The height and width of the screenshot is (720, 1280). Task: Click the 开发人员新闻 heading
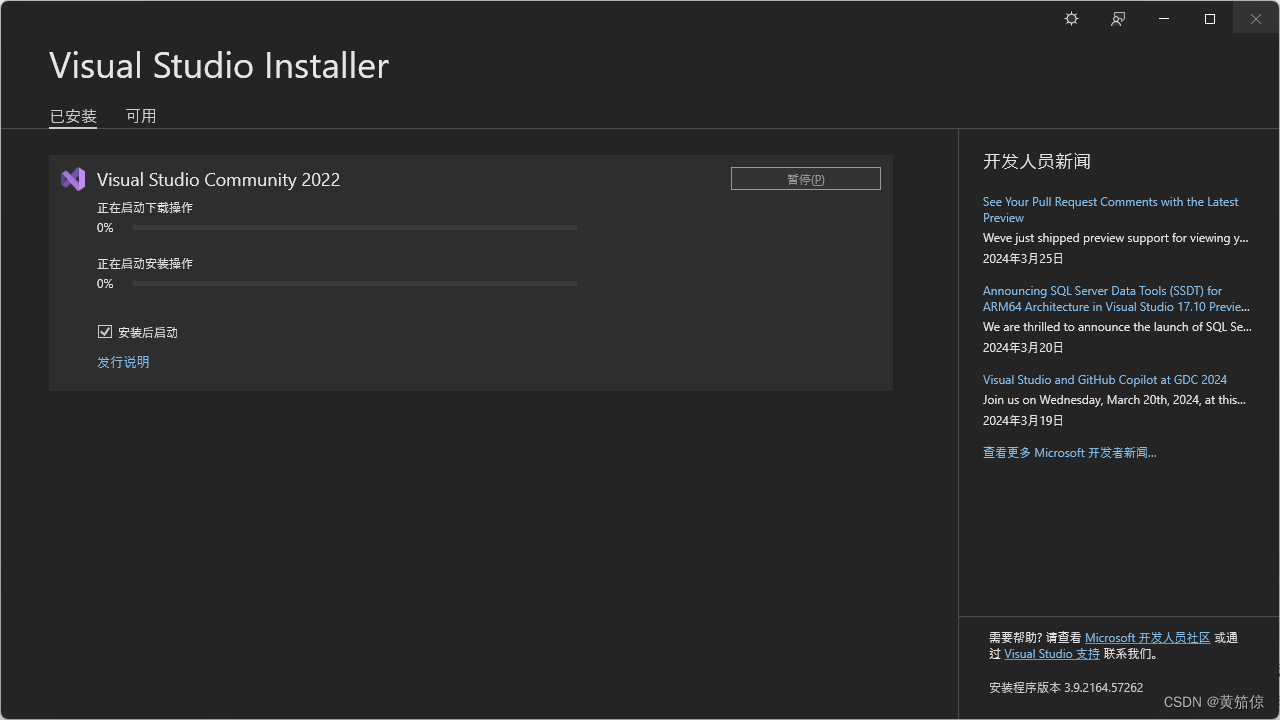pos(1037,161)
